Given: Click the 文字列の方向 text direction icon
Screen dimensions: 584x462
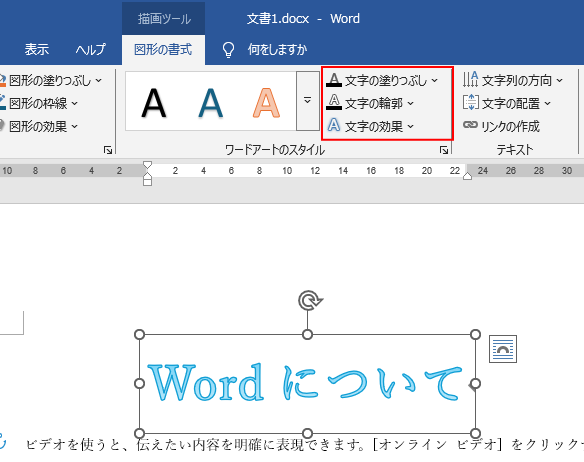Looking at the screenshot, I should pyautogui.click(x=470, y=80).
